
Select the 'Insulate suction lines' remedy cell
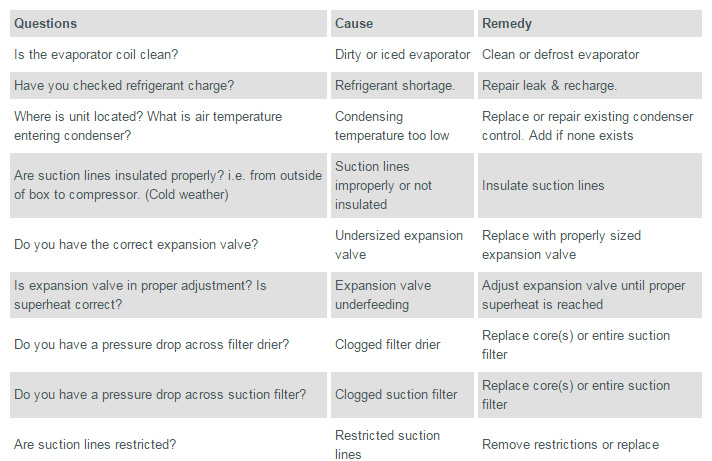coord(543,185)
